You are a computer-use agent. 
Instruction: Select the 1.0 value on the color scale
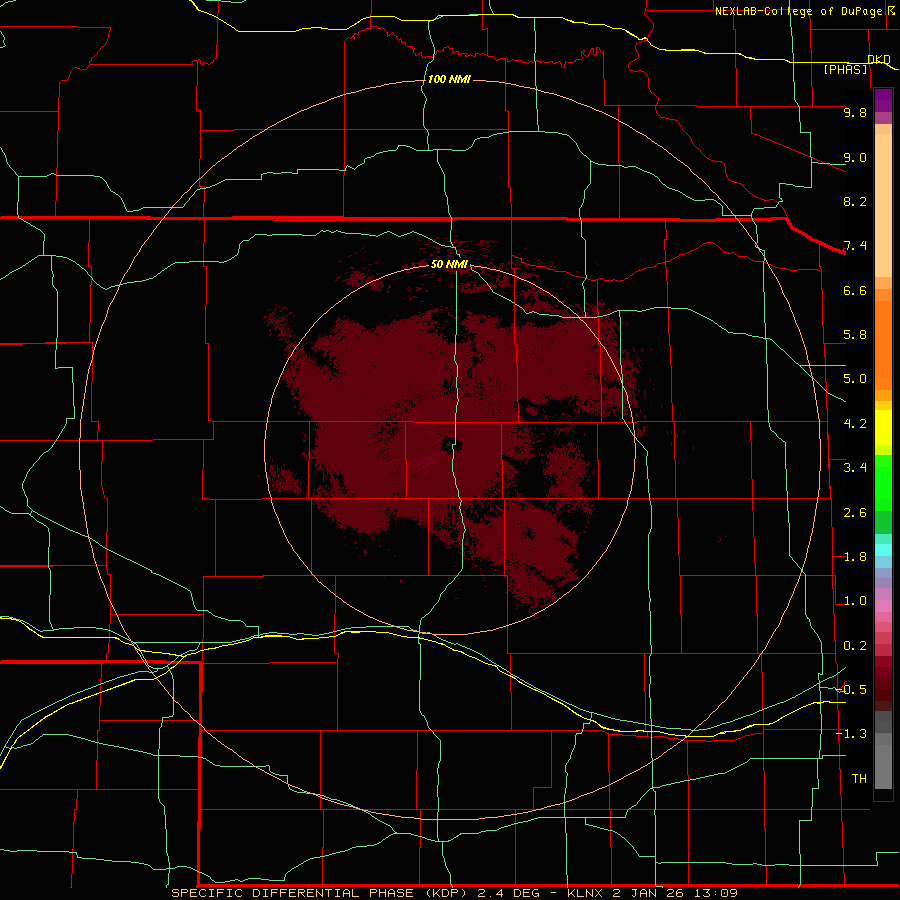click(855, 601)
